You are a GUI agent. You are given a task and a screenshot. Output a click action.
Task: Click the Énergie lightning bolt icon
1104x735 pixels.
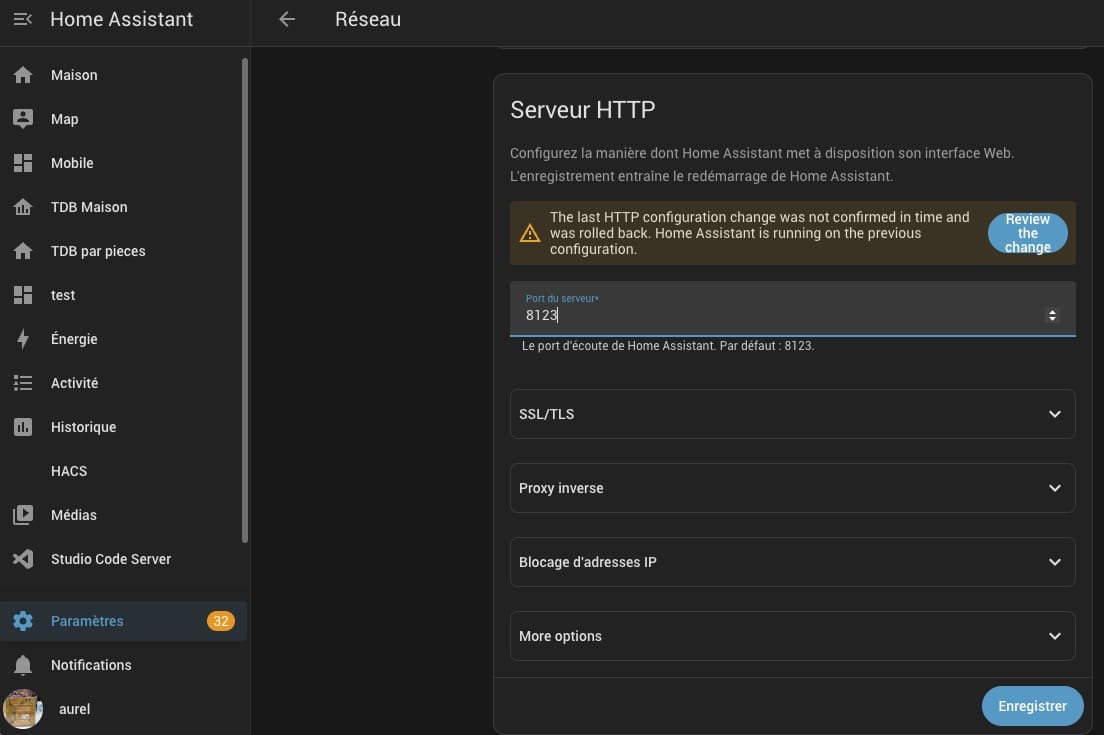point(23,339)
